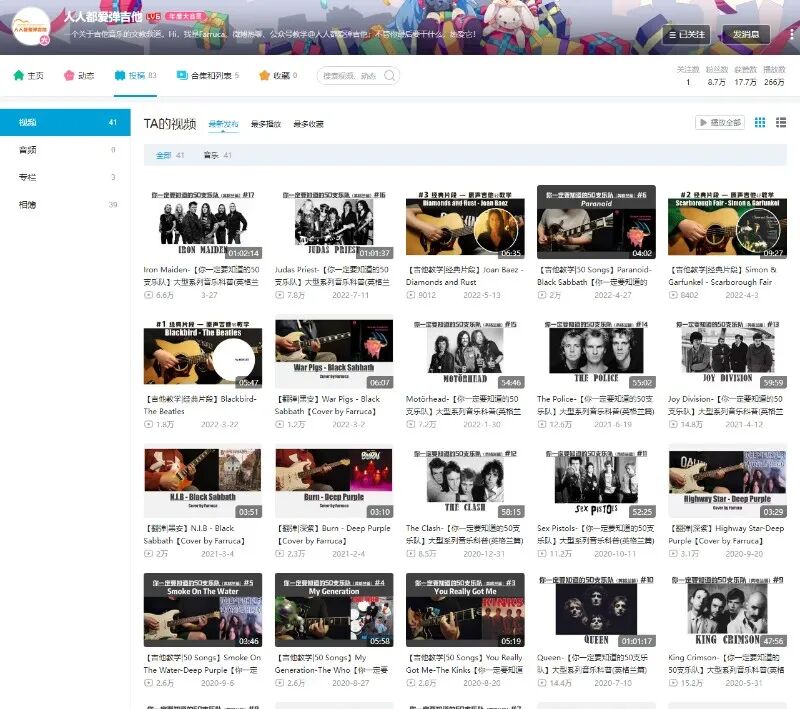Screen dimensions: 800x709
Task: Click the 关注数 following count stat
Action: (x=688, y=75)
